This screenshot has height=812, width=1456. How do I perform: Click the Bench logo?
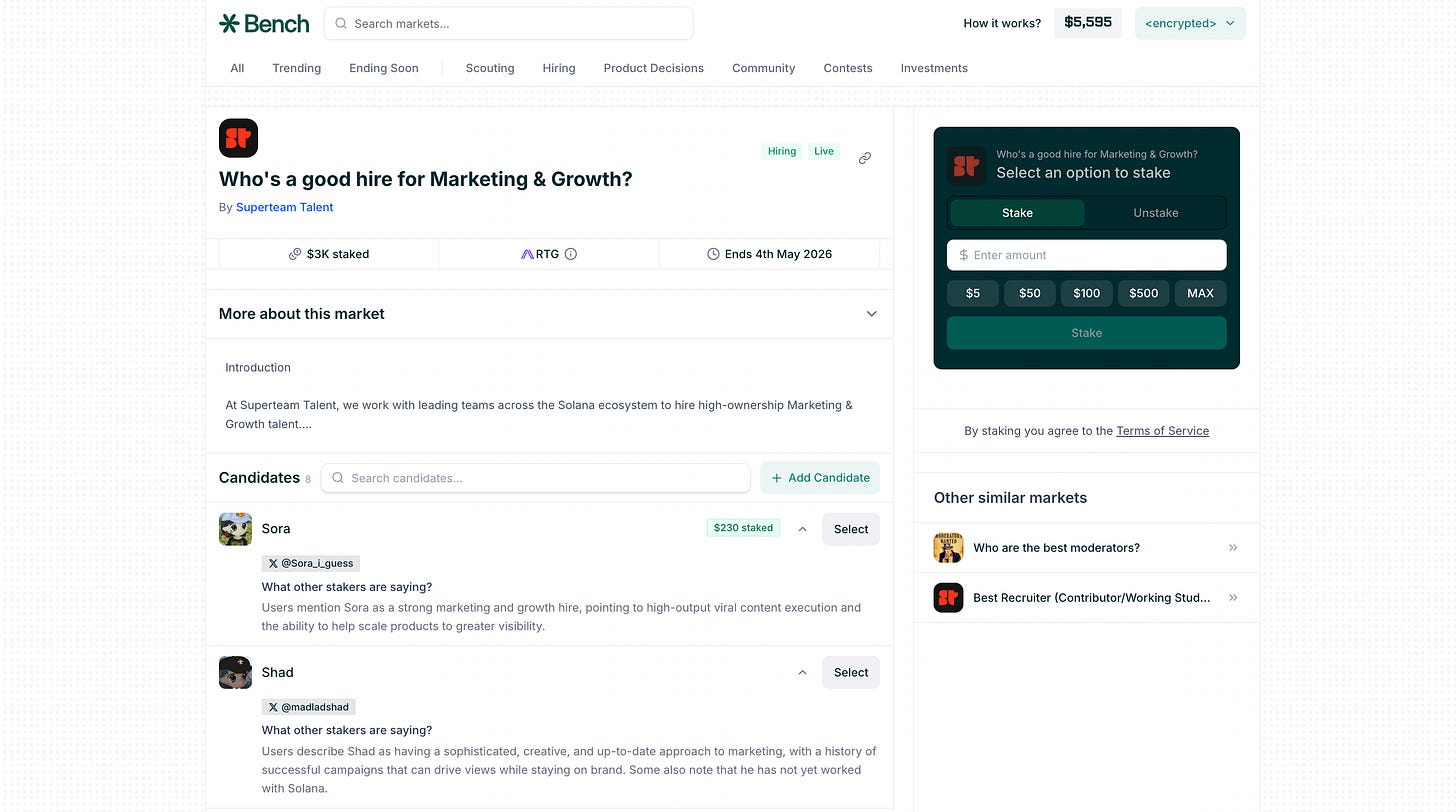pyautogui.click(x=264, y=23)
